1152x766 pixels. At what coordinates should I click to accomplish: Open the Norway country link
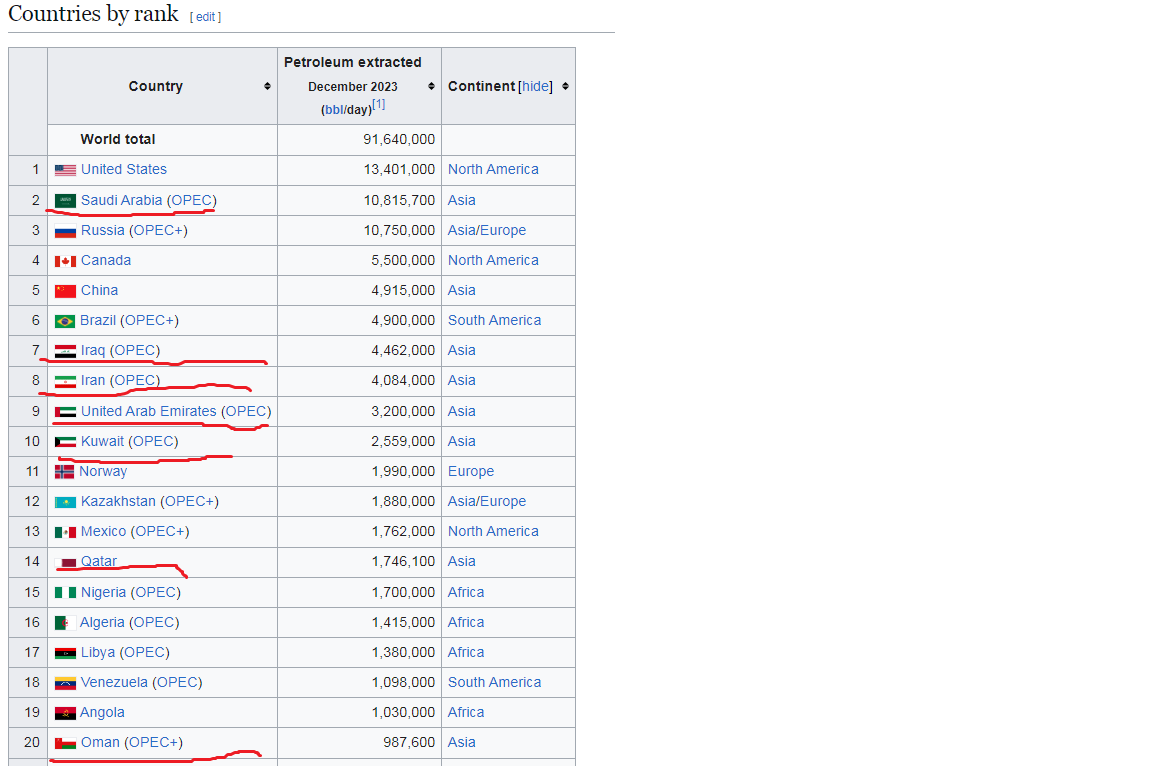coord(103,471)
